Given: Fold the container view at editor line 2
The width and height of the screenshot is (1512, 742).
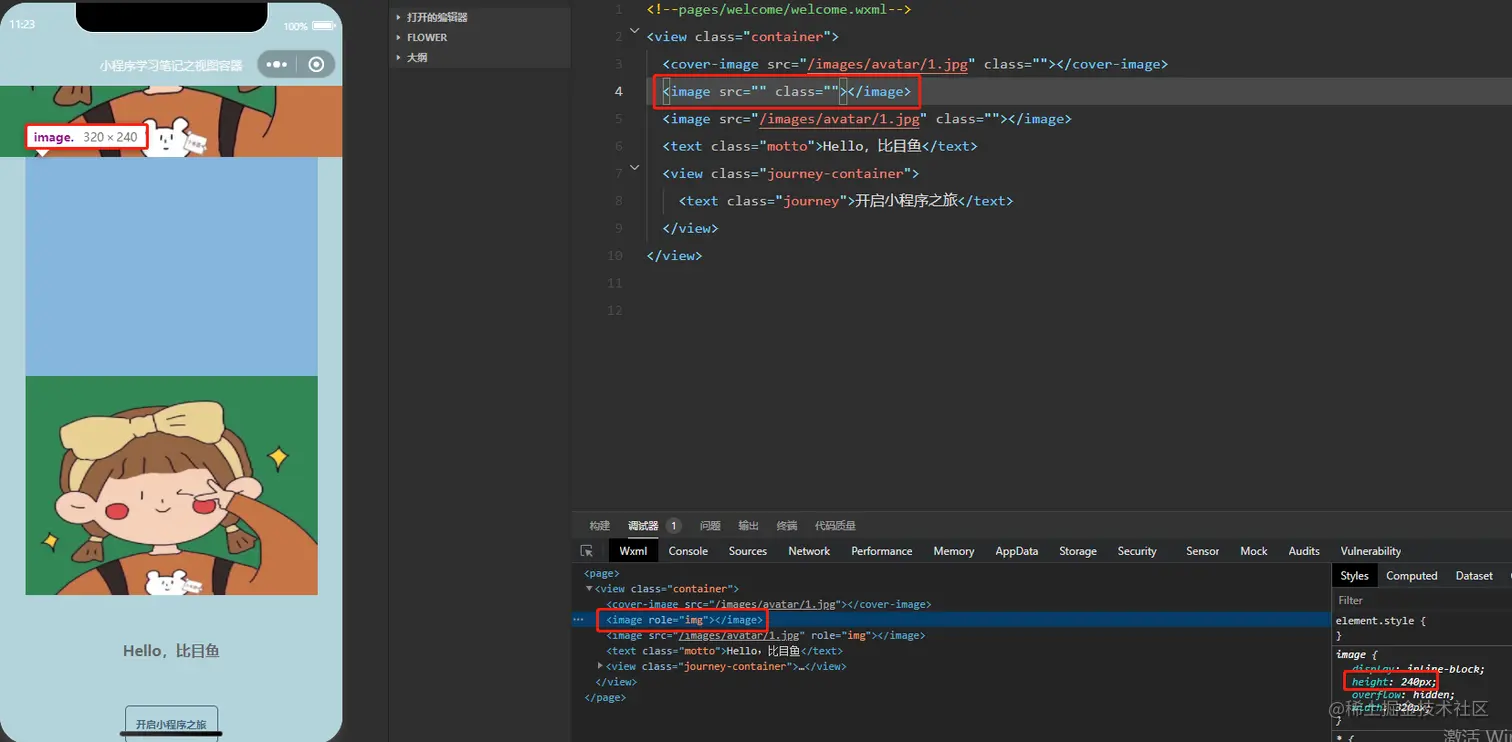Looking at the screenshot, I should point(634,31).
